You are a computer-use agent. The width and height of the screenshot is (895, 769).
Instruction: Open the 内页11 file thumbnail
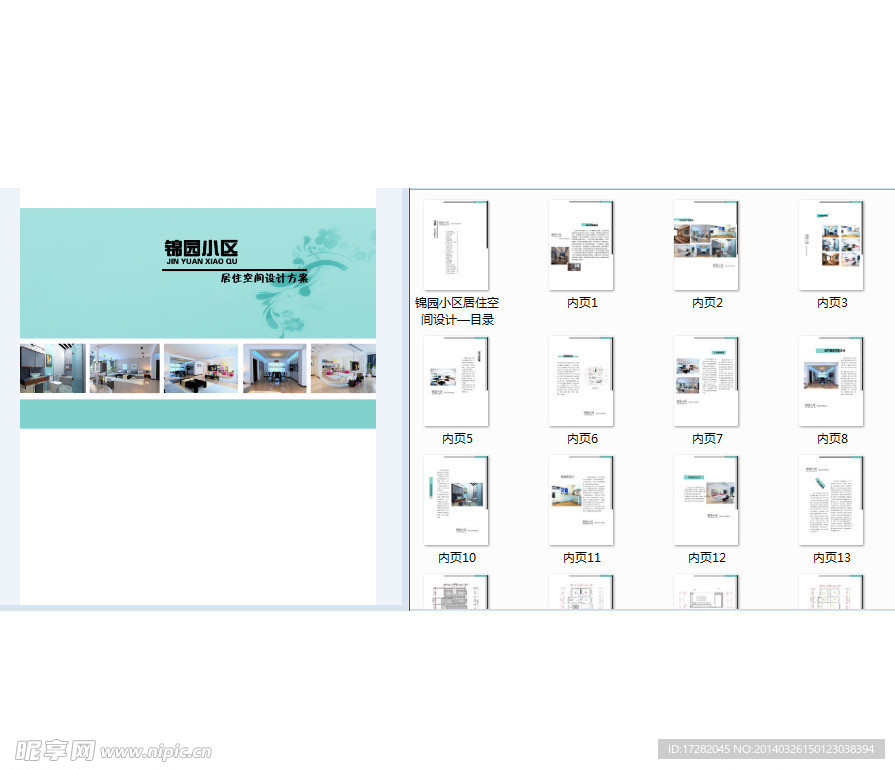(x=581, y=500)
